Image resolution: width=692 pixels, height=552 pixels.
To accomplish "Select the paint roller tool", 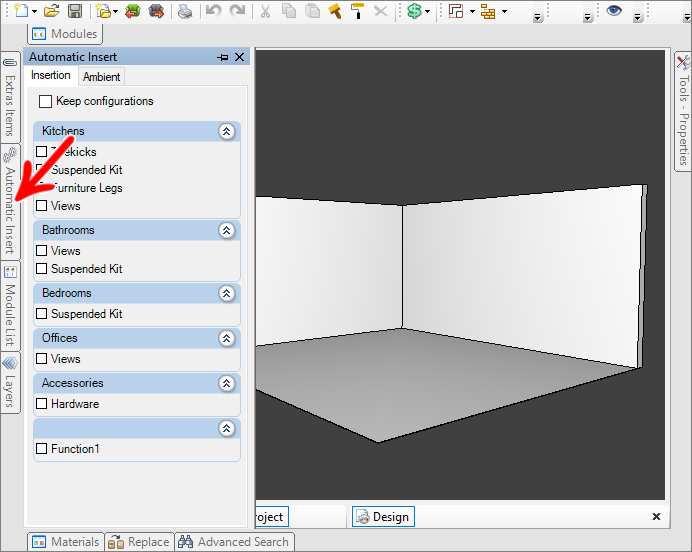I will pos(357,11).
